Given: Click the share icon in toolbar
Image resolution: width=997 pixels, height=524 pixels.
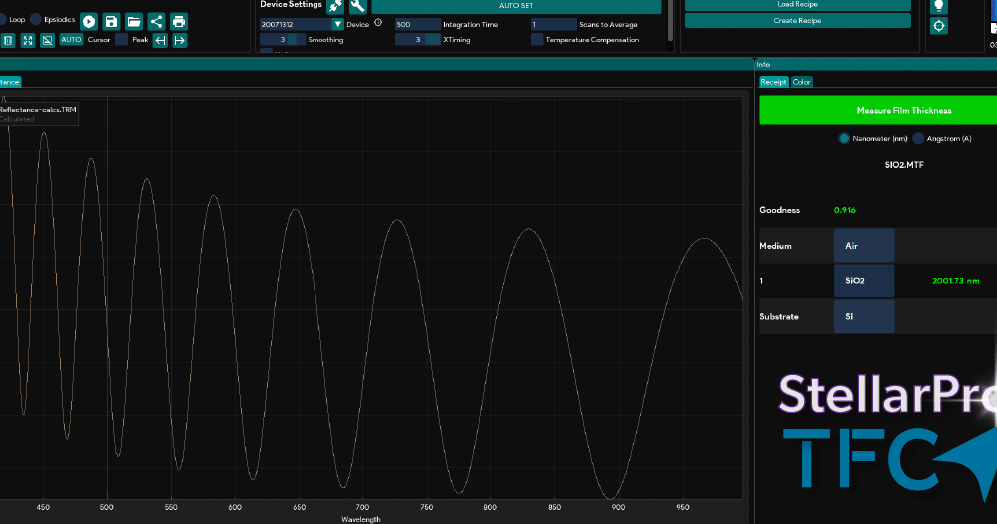Looking at the screenshot, I should [x=156, y=21].
